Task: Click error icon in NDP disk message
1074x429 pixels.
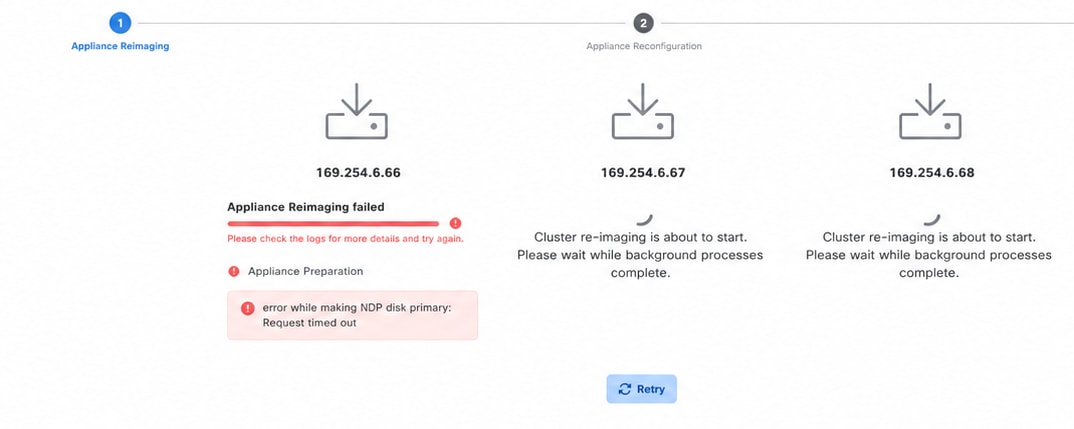Action: (248, 308)
